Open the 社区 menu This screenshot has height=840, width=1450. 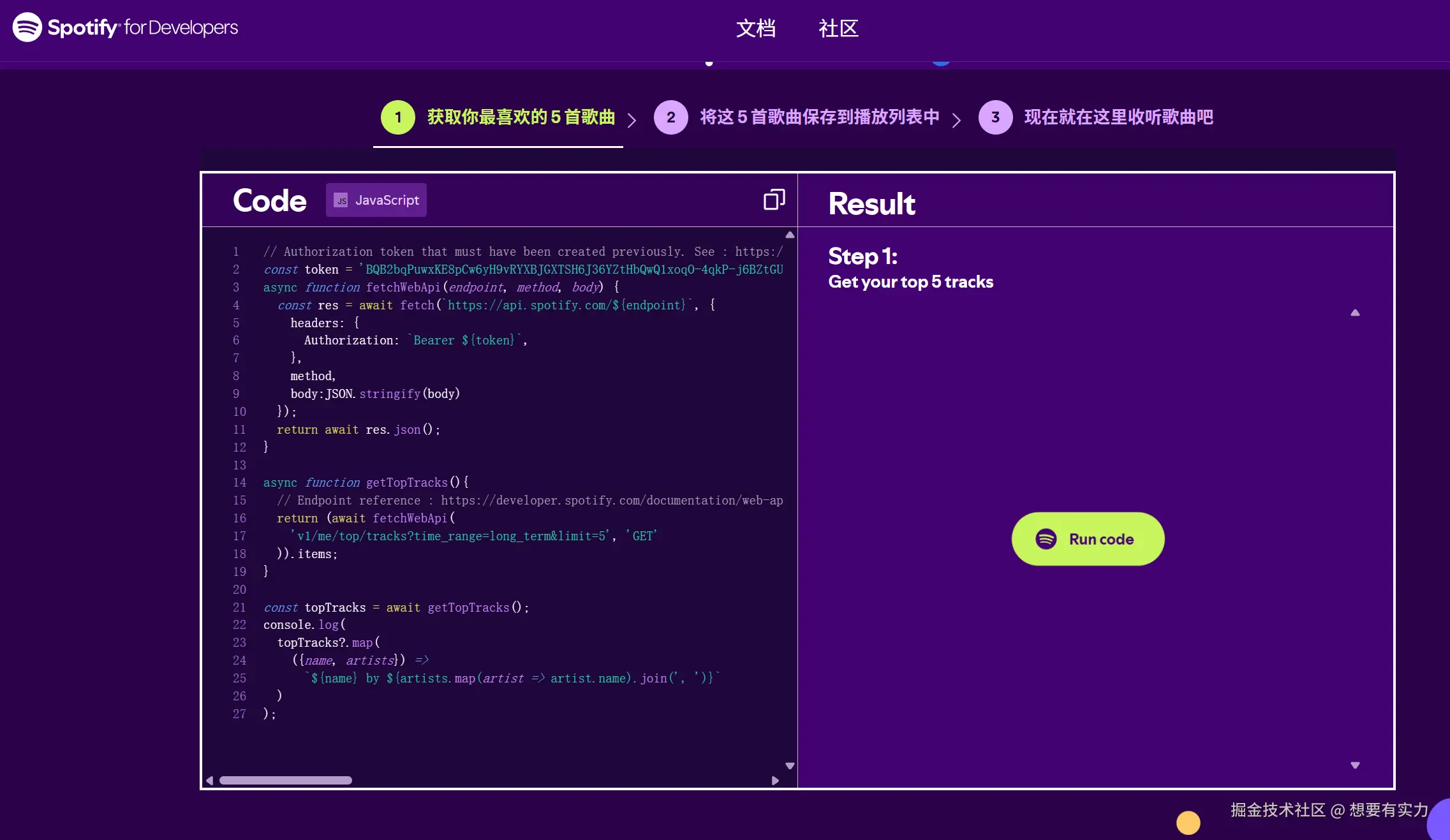pyautogui.click(x=838, y=29)
